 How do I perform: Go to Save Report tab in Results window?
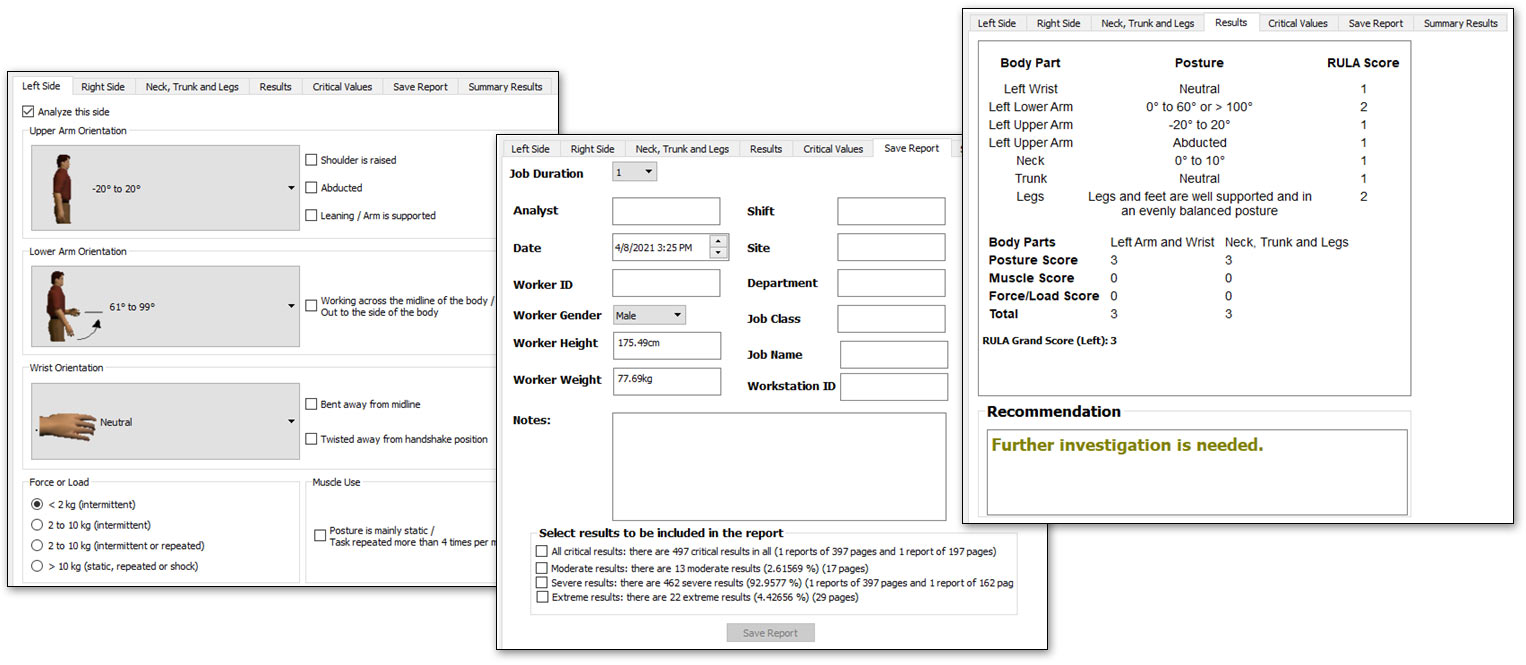pos(1376,23)
